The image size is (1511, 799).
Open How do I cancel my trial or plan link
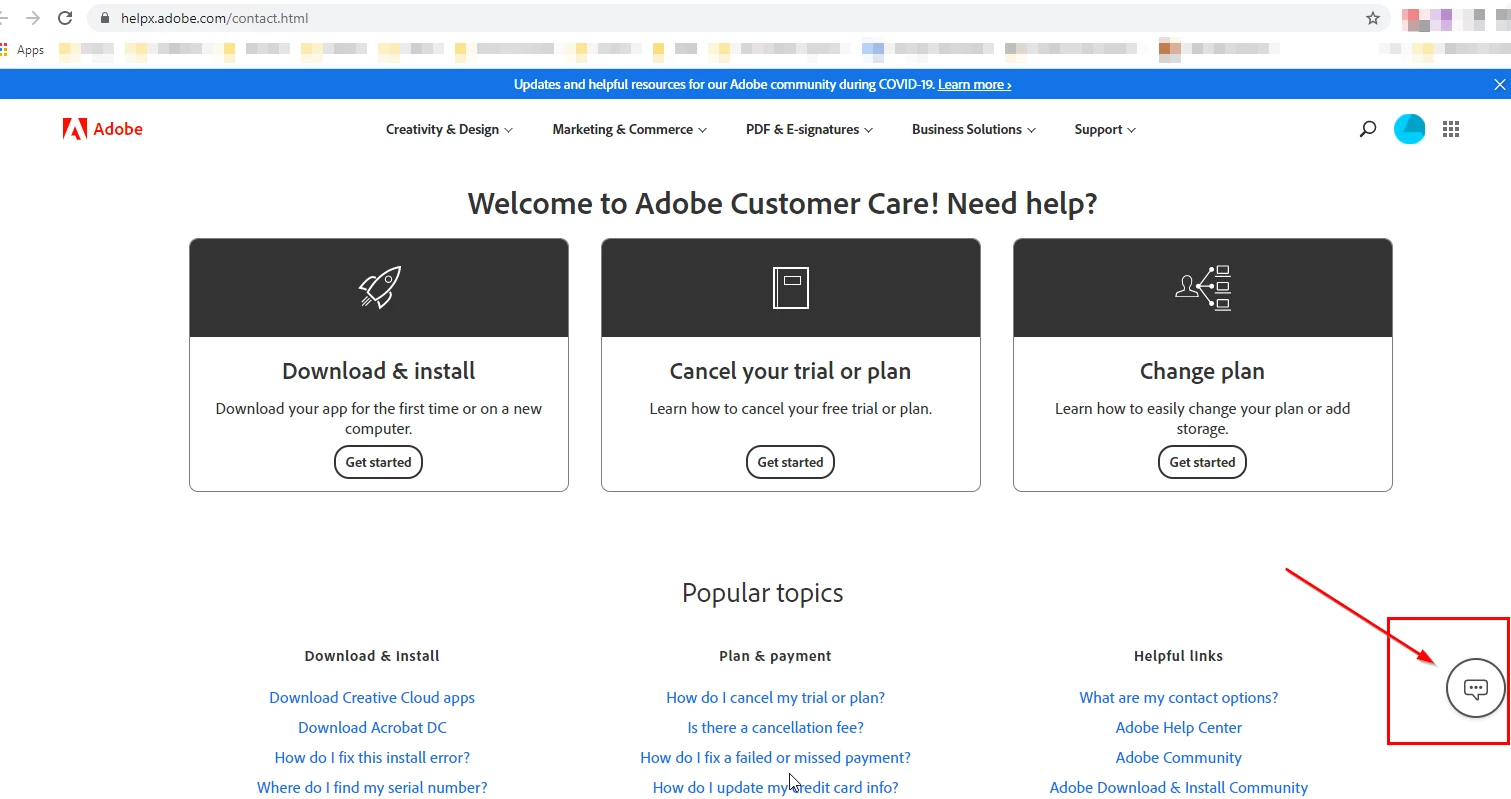(x=776, y=698)
